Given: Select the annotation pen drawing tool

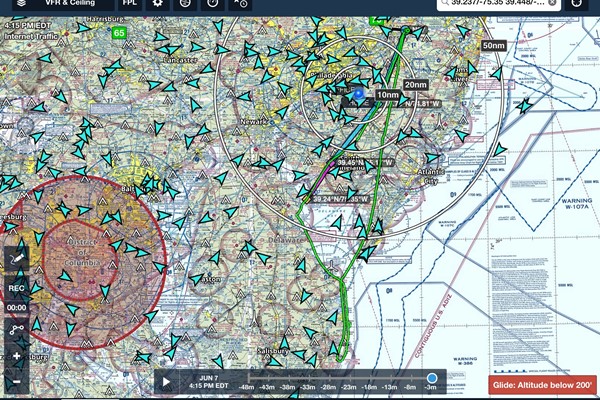Looking at the screenshot, I should point(17,257).
